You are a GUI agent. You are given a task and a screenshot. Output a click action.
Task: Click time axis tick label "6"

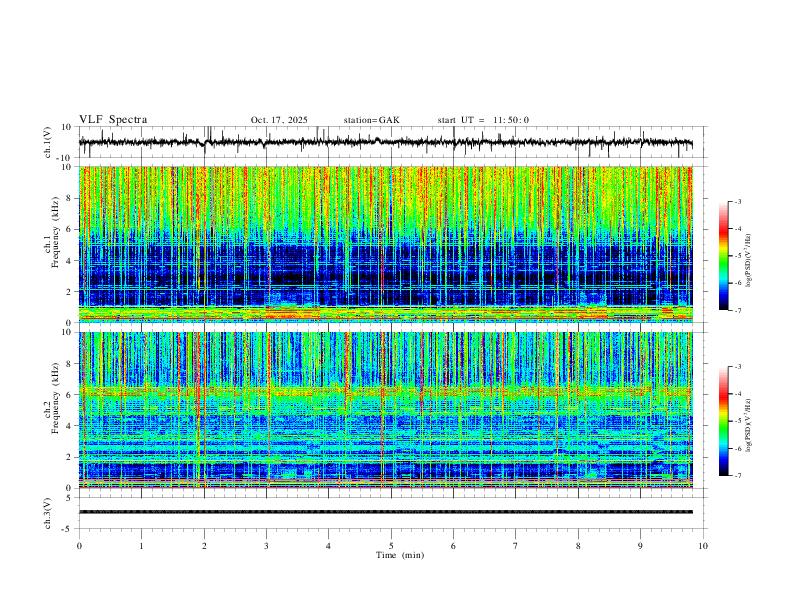(x=453, y=546)
